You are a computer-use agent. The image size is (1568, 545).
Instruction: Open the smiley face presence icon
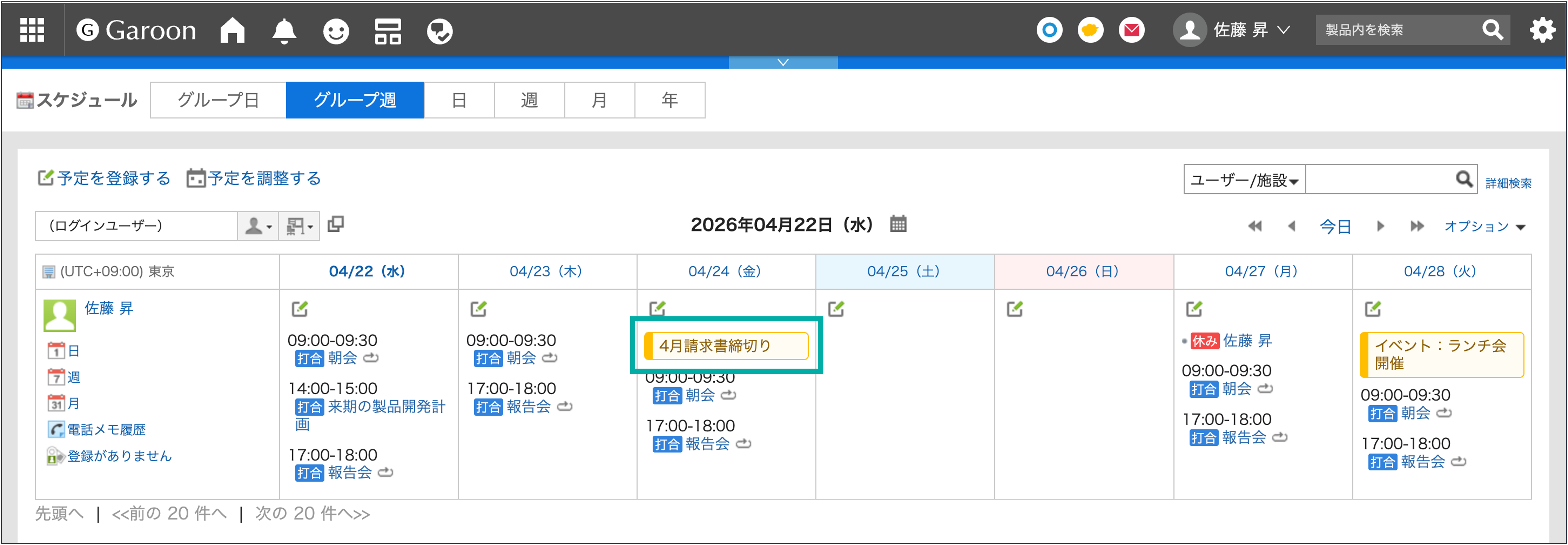pos(336,31)
